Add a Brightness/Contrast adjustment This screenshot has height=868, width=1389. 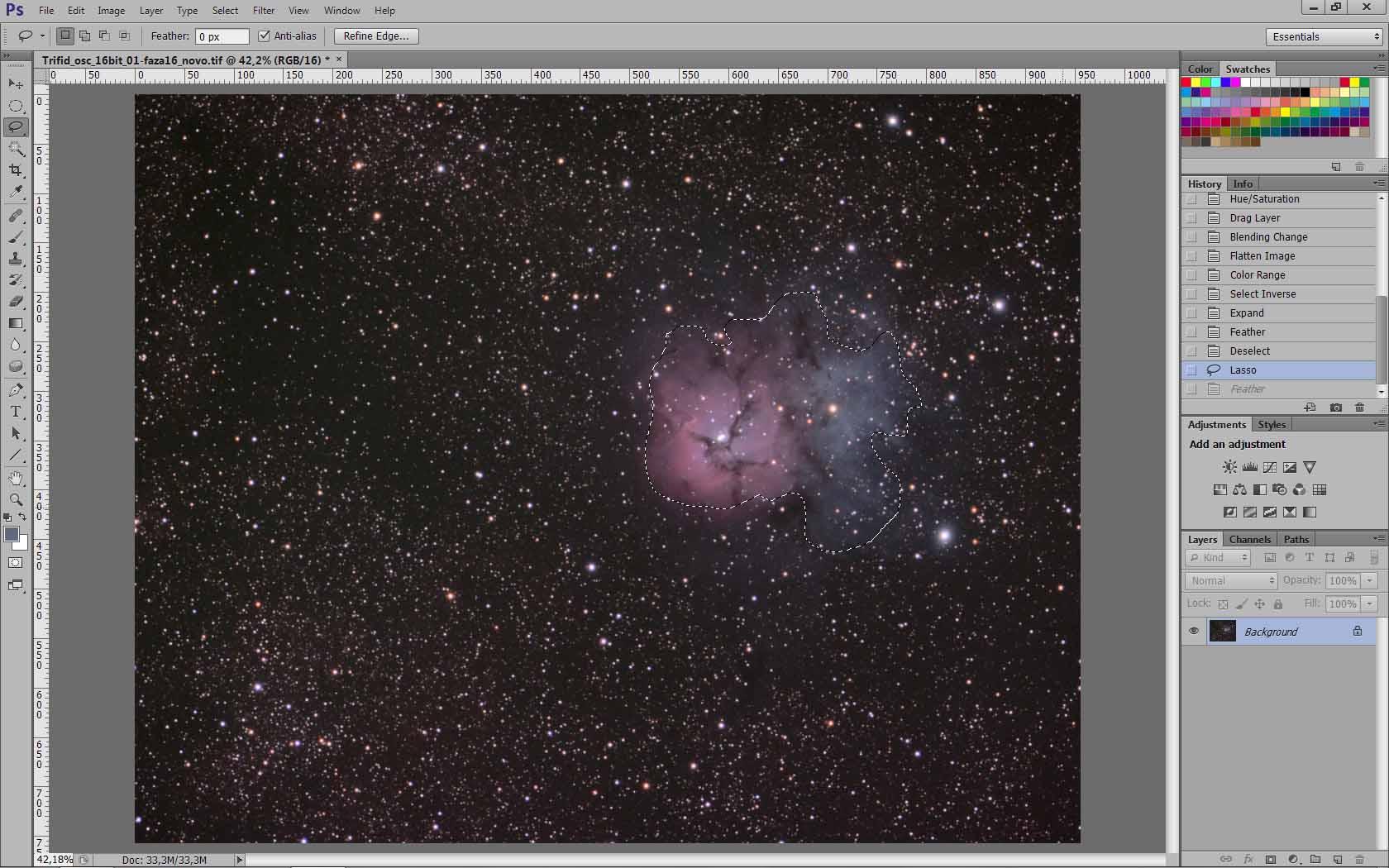(x=1230, y=468)
